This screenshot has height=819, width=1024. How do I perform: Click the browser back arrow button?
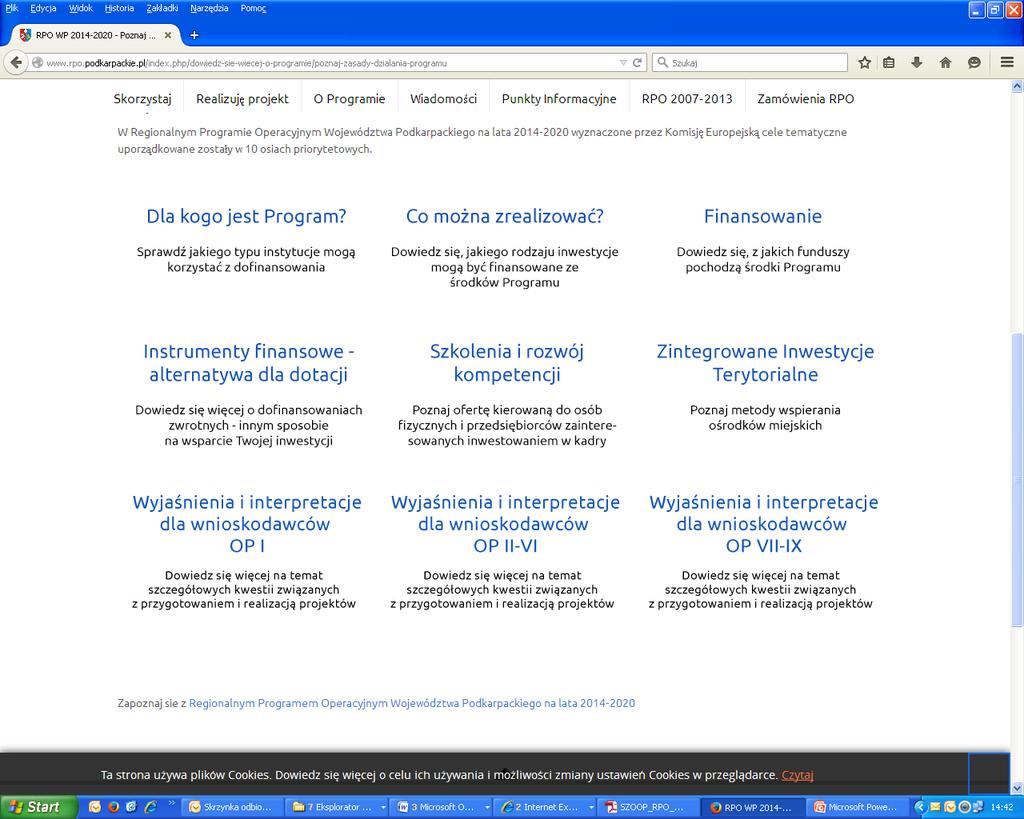coord(16,63)
